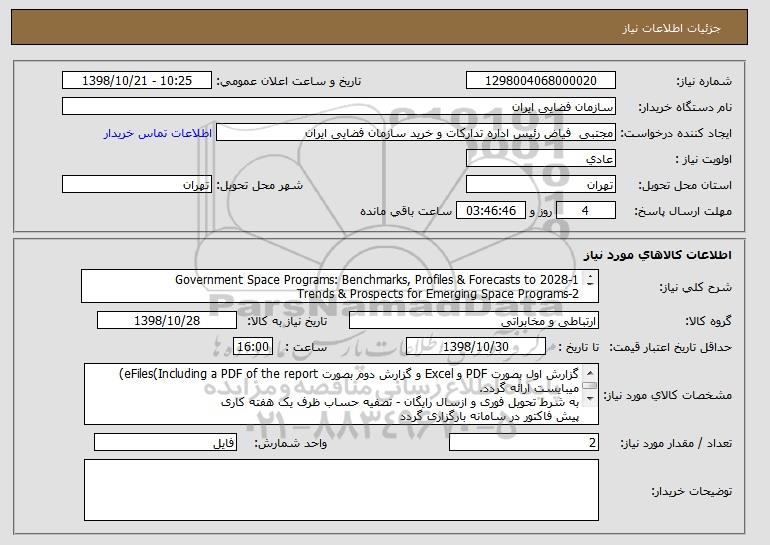Click the general description text box
The width and height of the screenshot is (770, 545).
[x=340, y=286]
